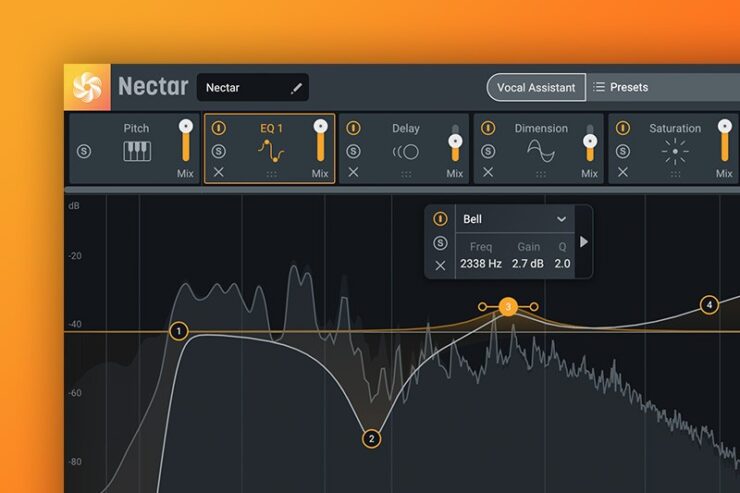Adjust the Delay Mix slider

455,143
